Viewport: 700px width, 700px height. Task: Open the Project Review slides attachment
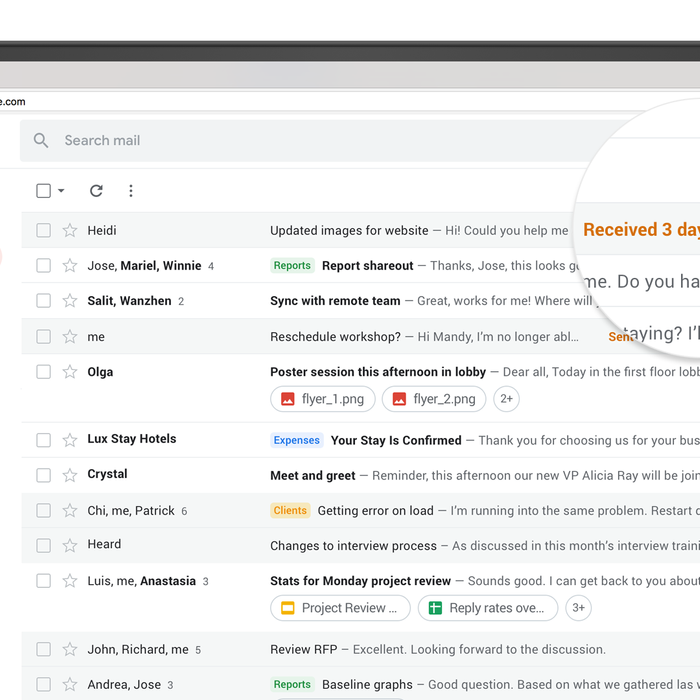point(340,608)
